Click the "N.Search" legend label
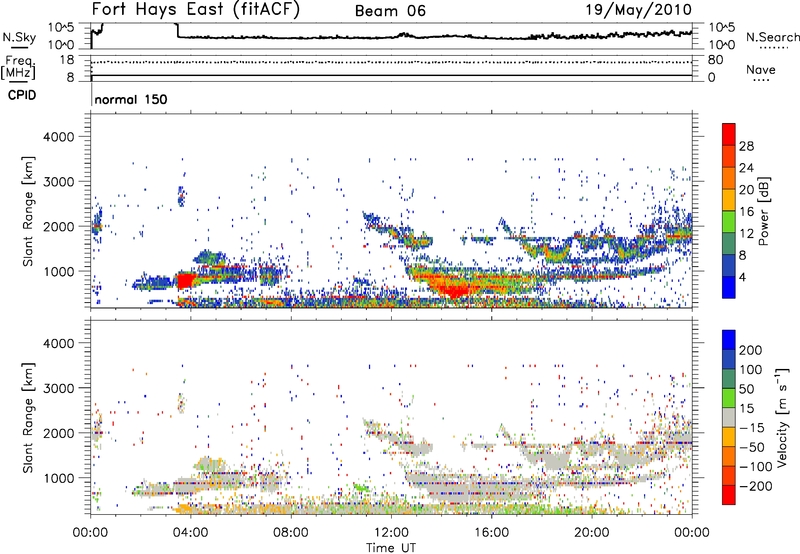The width and height of the screenshot is (800, 554). coord(772,37)
